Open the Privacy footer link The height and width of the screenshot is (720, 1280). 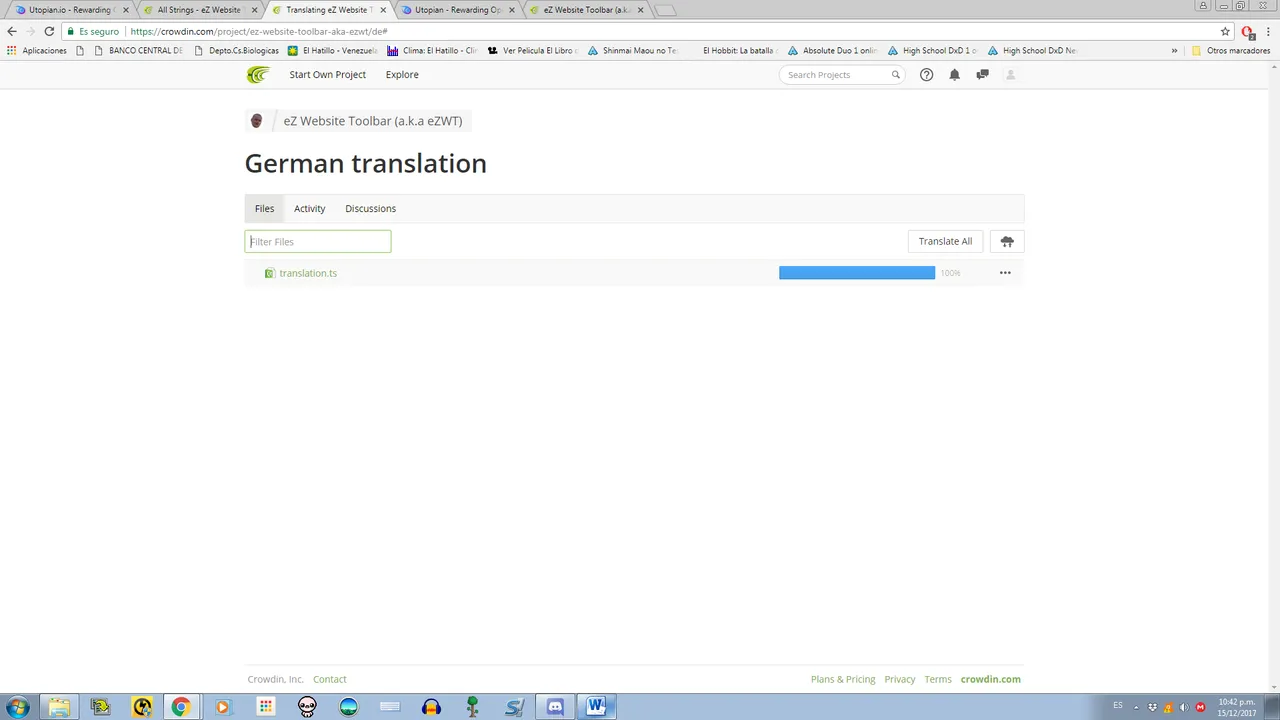(900, 679)
